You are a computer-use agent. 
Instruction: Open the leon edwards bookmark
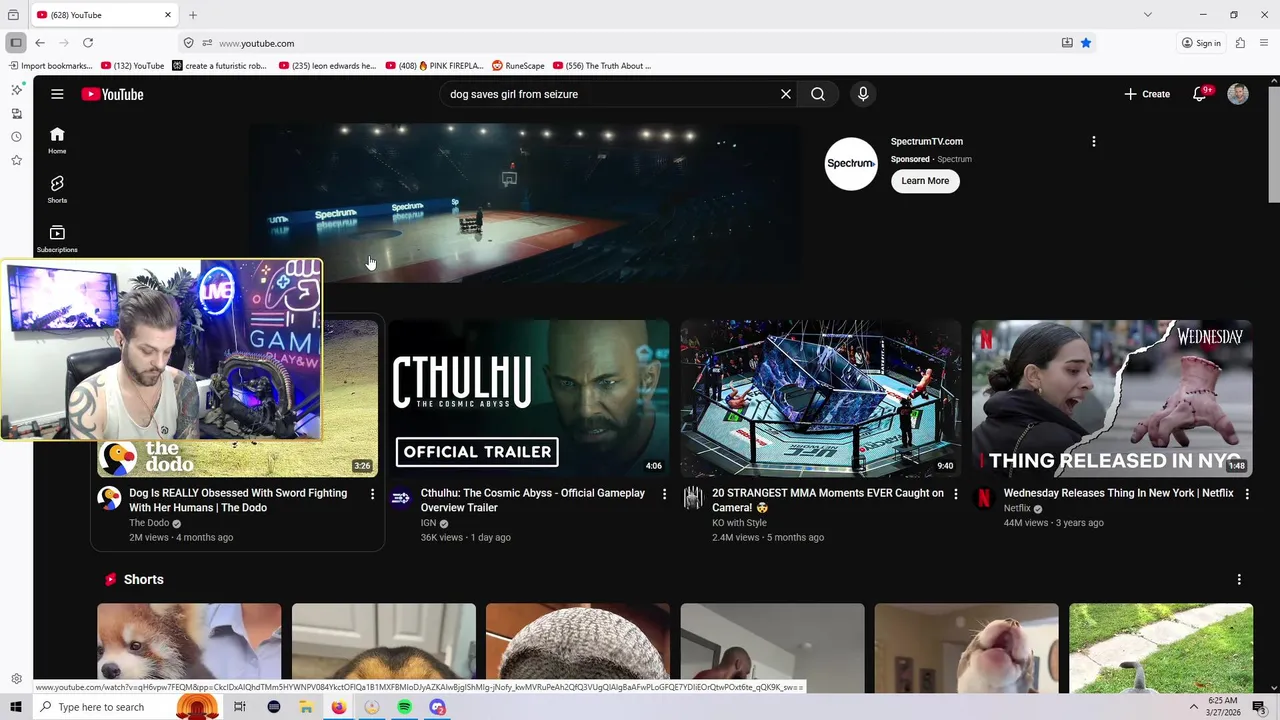[328, 66]
